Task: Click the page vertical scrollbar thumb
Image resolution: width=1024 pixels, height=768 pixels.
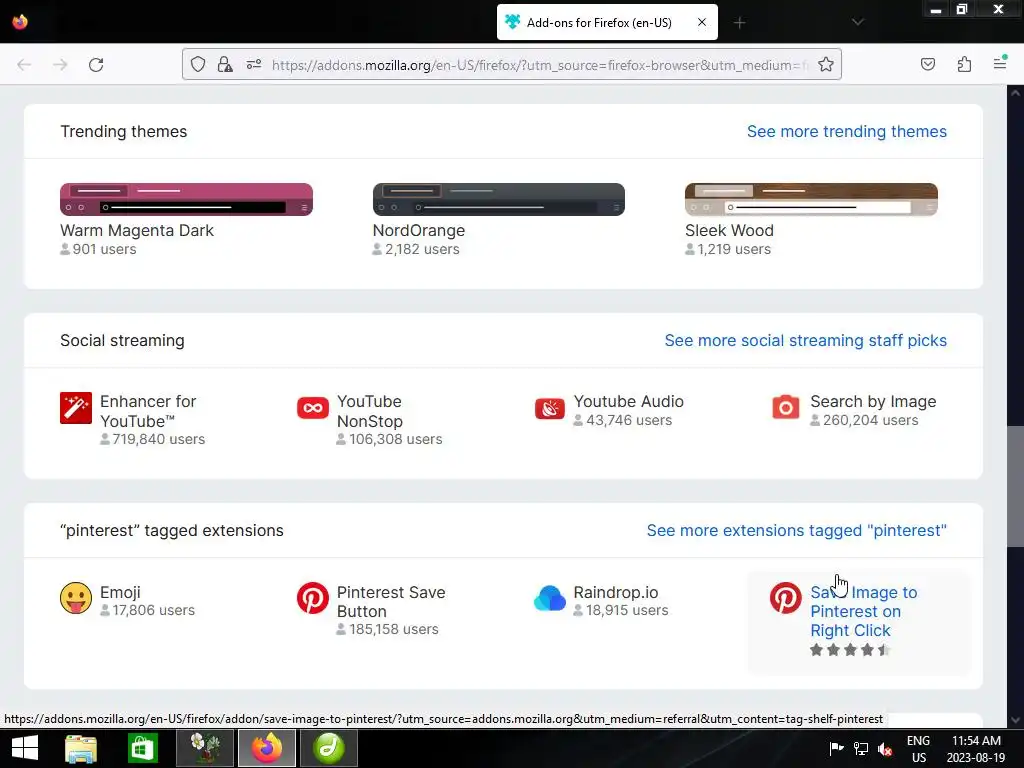Action: [1016, 487]
